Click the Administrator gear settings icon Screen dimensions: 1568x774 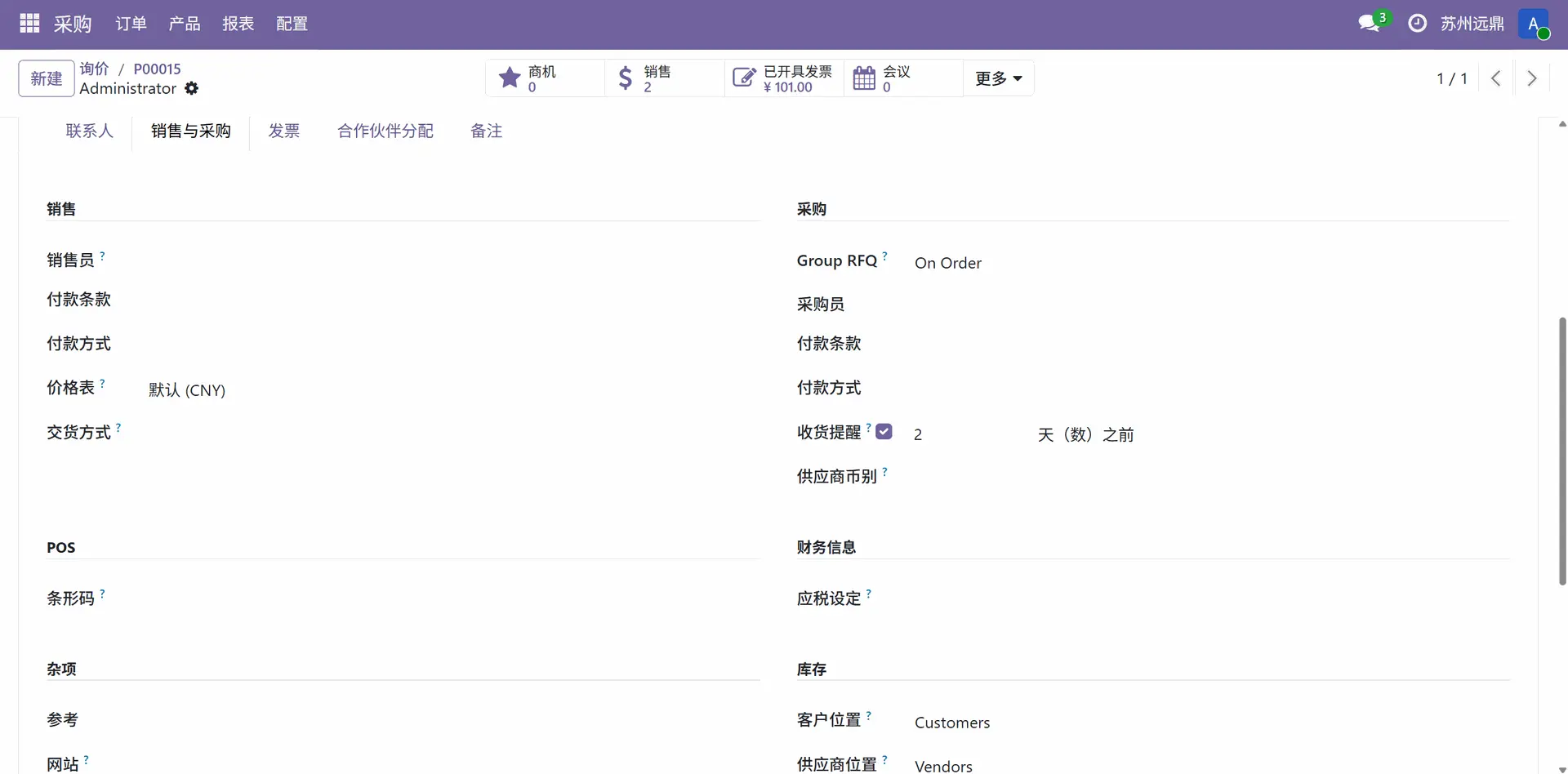(x=192, y=88)
